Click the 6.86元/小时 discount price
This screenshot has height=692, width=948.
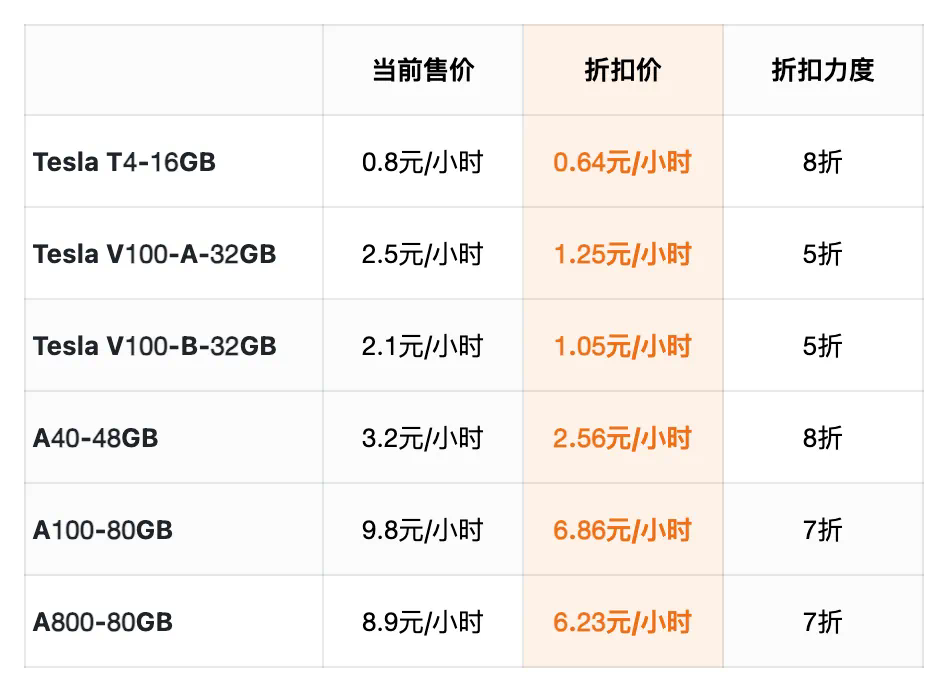point(622,530)
